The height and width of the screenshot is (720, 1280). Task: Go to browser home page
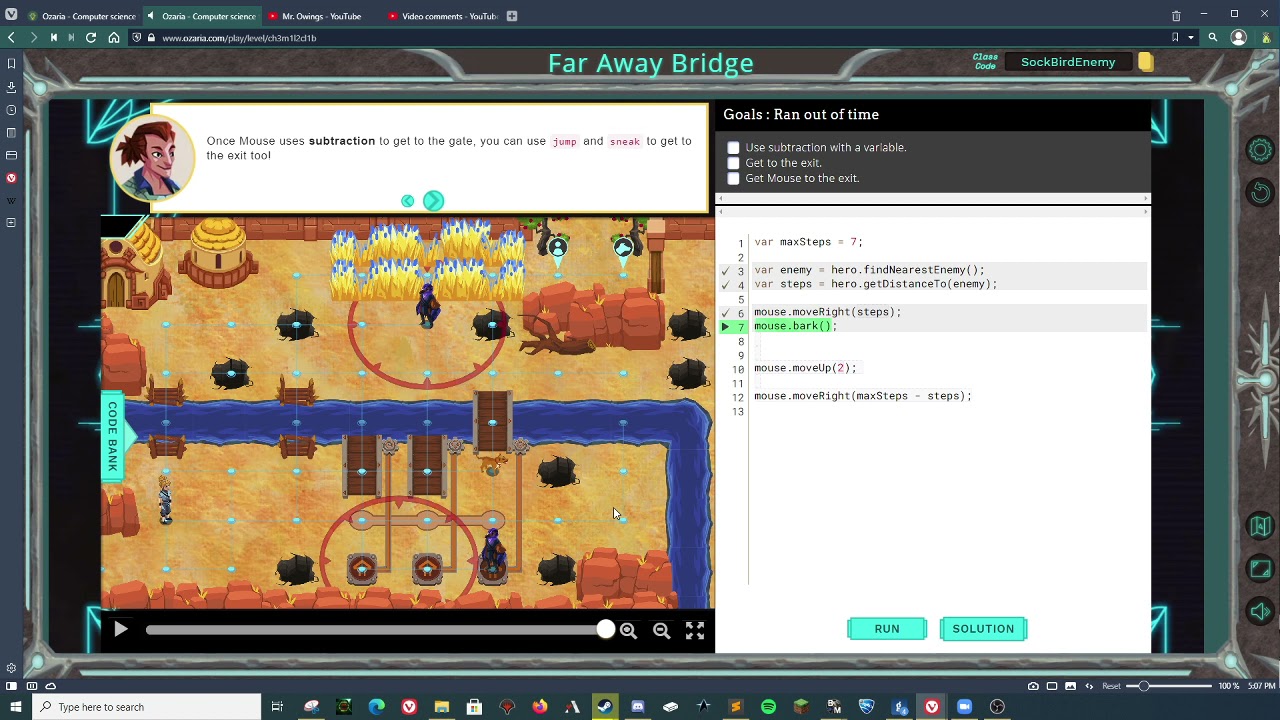114,38
